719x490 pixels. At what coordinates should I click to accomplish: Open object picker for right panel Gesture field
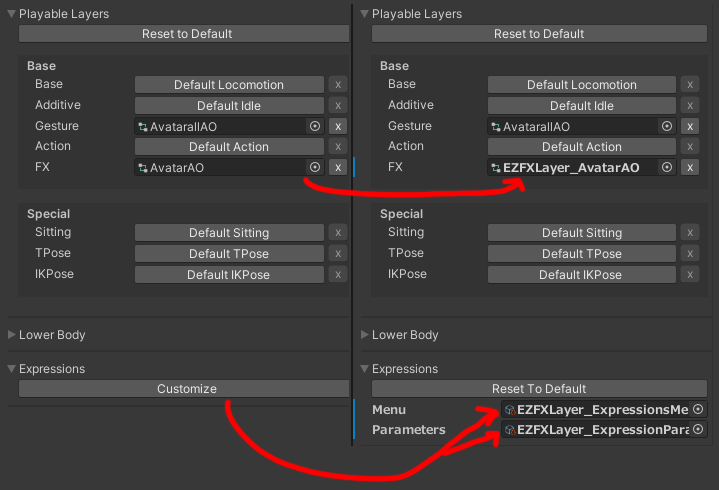(667, 126)
